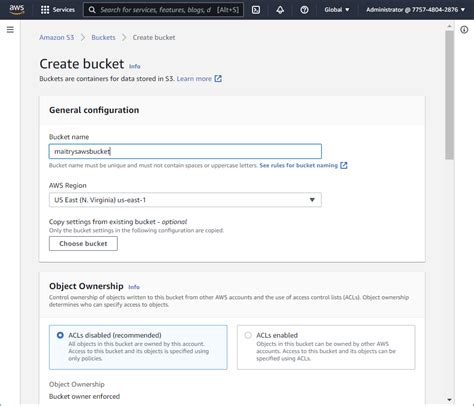This screenshot has height=406, width=474.
Task: Launch the CloudShell terminal icon
Action: [256, 10]
